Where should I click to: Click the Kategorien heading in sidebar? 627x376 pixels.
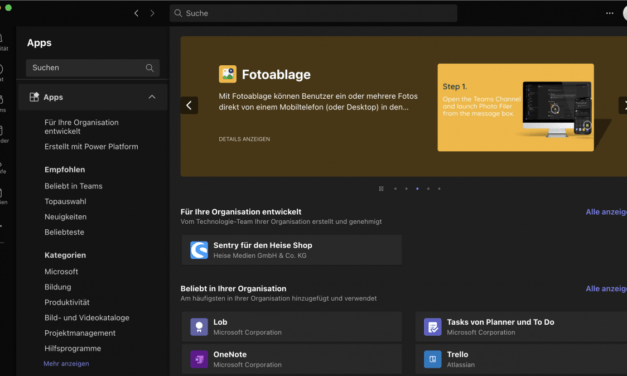coord(65,255)
